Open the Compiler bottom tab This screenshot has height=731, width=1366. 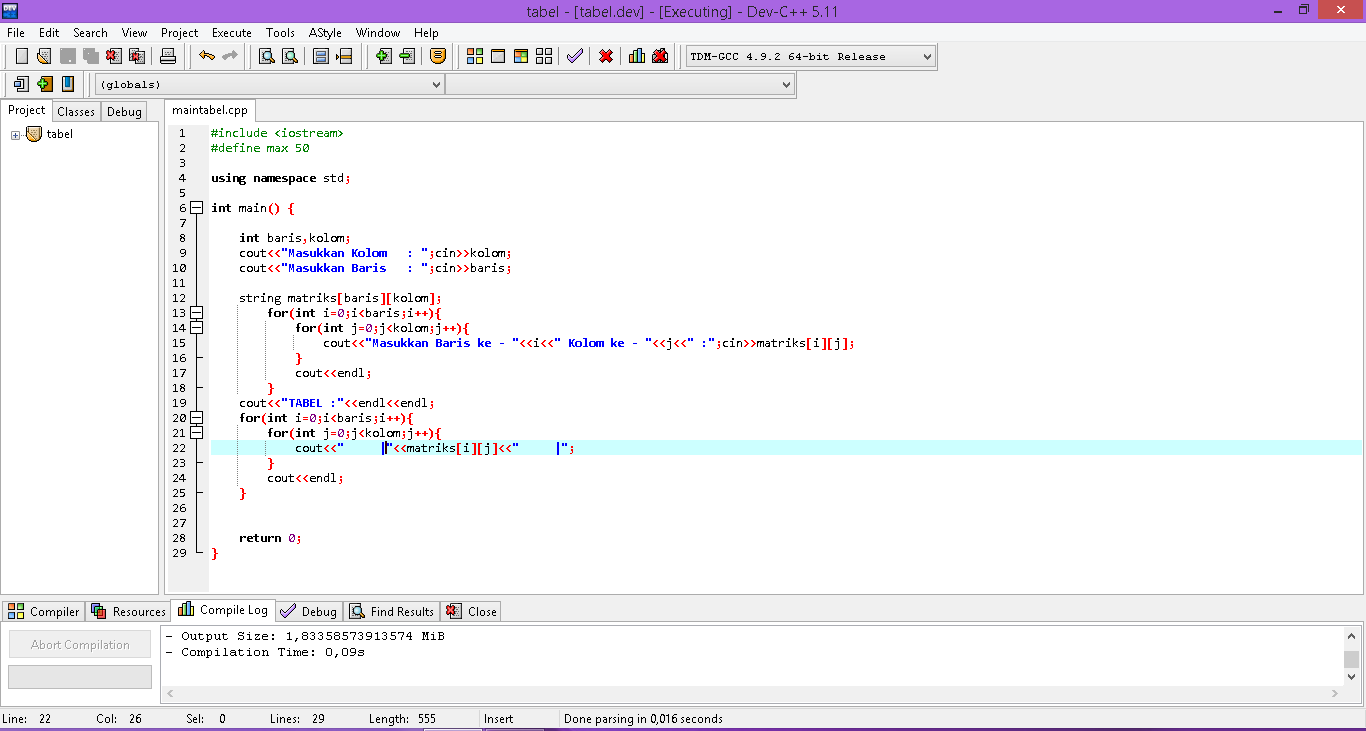pos(44,611)
